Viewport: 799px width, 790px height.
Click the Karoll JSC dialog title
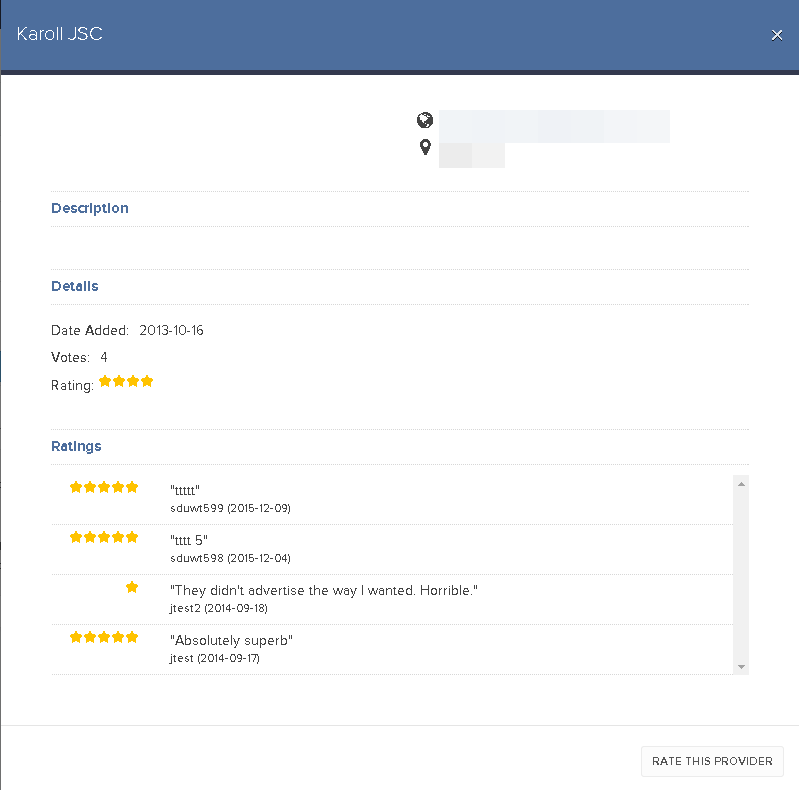[x=60, y=34]
